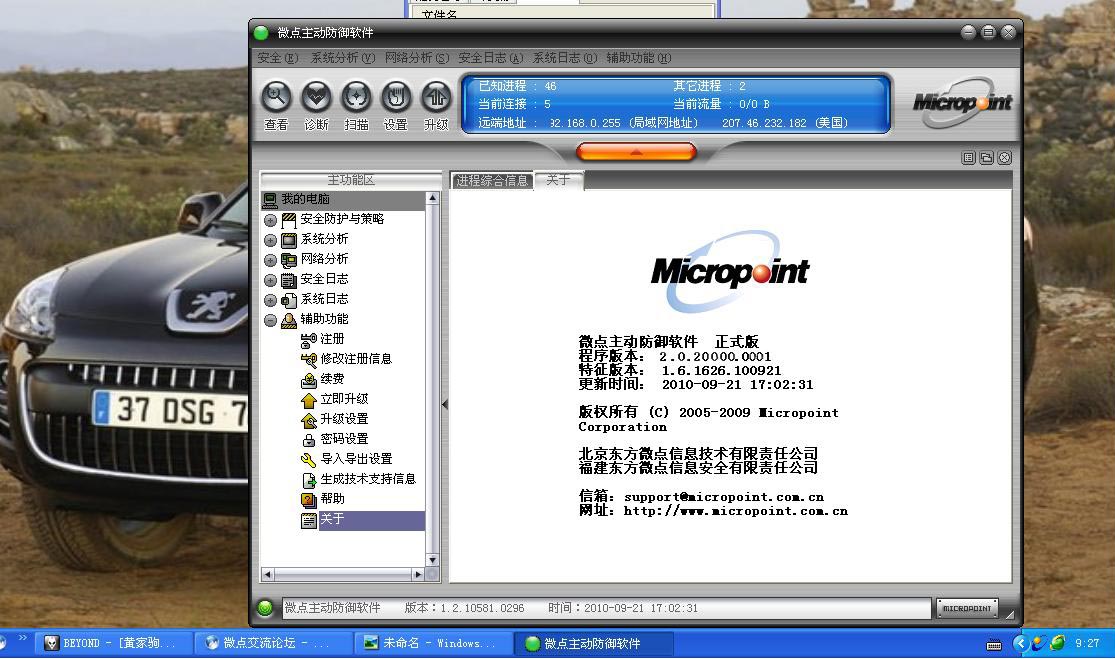The width and height of the screenshot is (1115, 659).
Task: Expand the 网络分析 tree node
Action: pos(270,260)
